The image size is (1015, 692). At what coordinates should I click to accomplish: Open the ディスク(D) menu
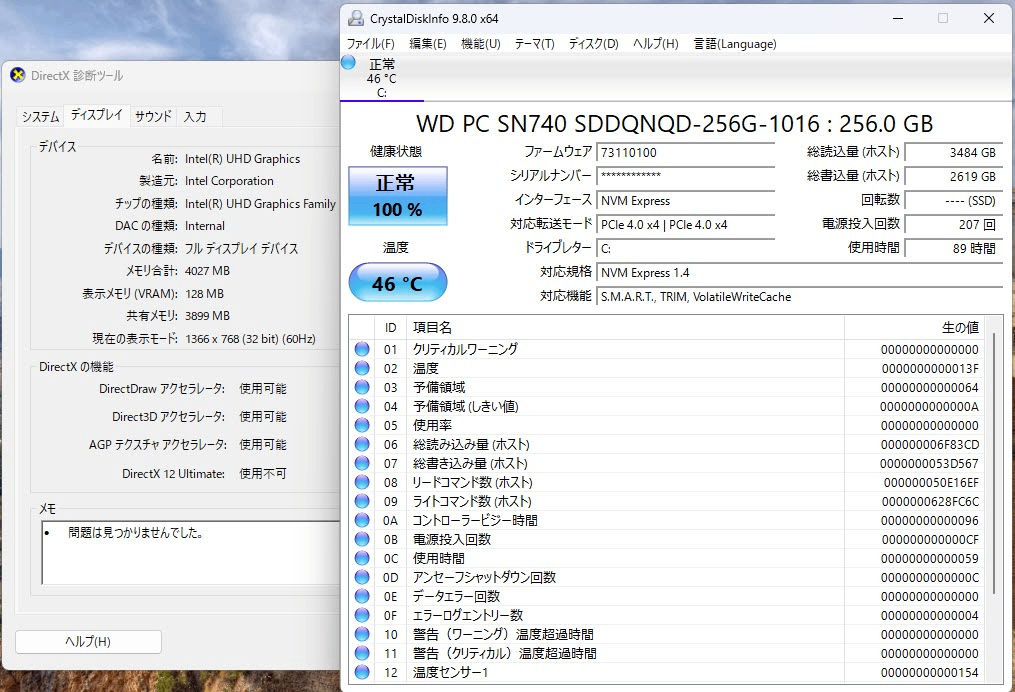tap(594, 43)
